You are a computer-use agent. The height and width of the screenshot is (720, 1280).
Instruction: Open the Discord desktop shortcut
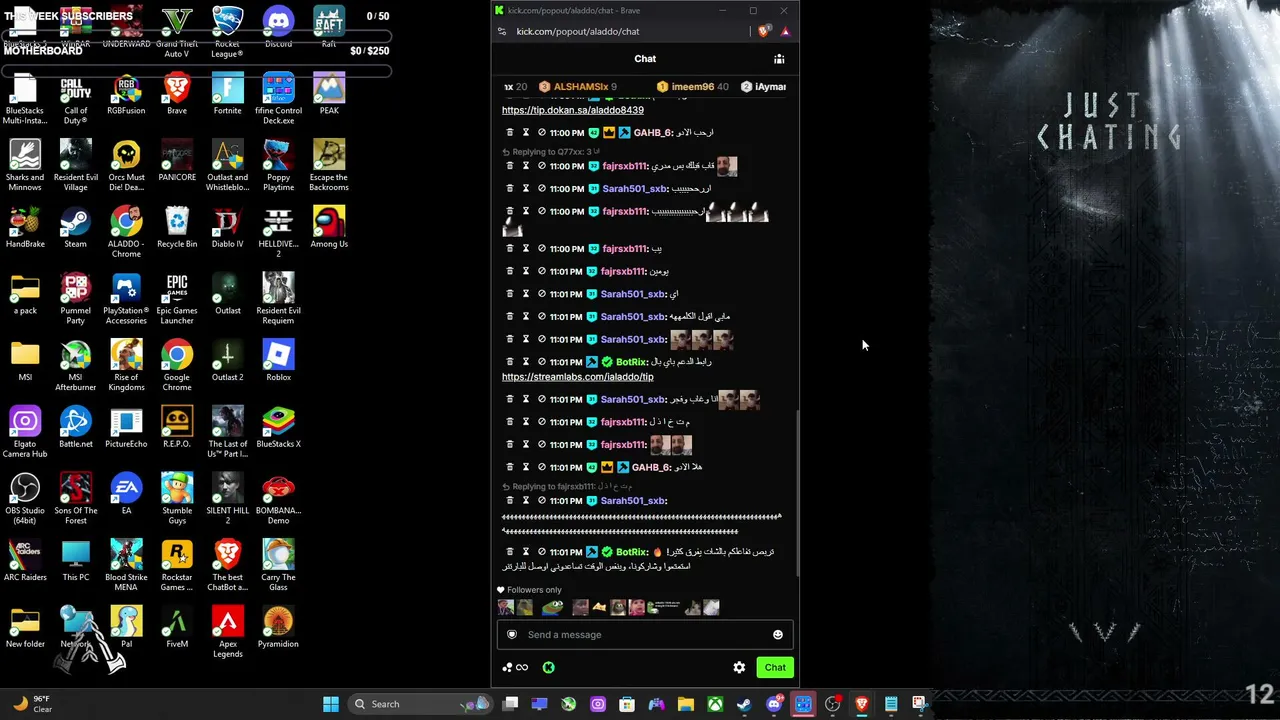tap(278, 28)
